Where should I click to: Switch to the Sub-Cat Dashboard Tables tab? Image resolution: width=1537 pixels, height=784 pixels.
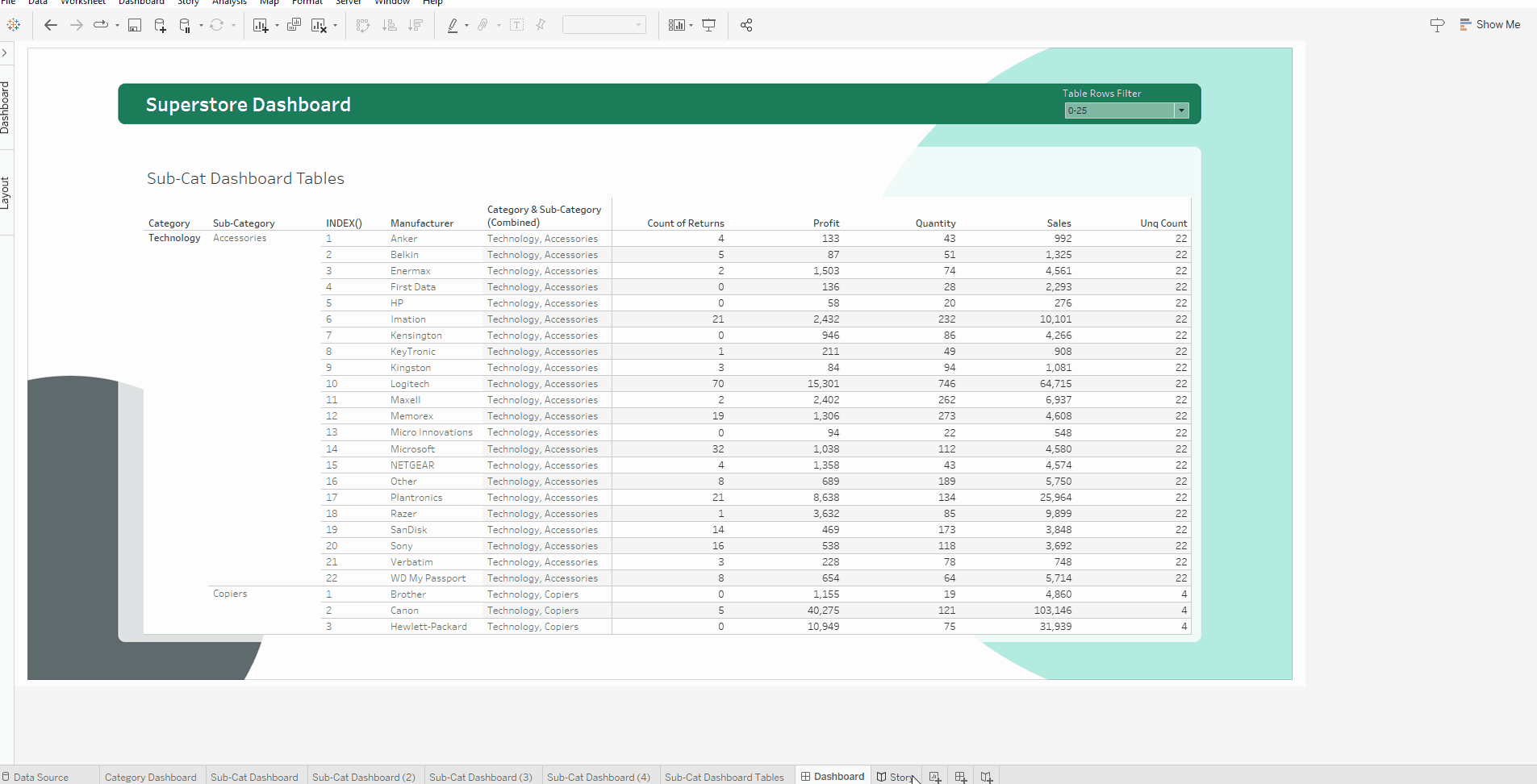(x=724, y=777)
